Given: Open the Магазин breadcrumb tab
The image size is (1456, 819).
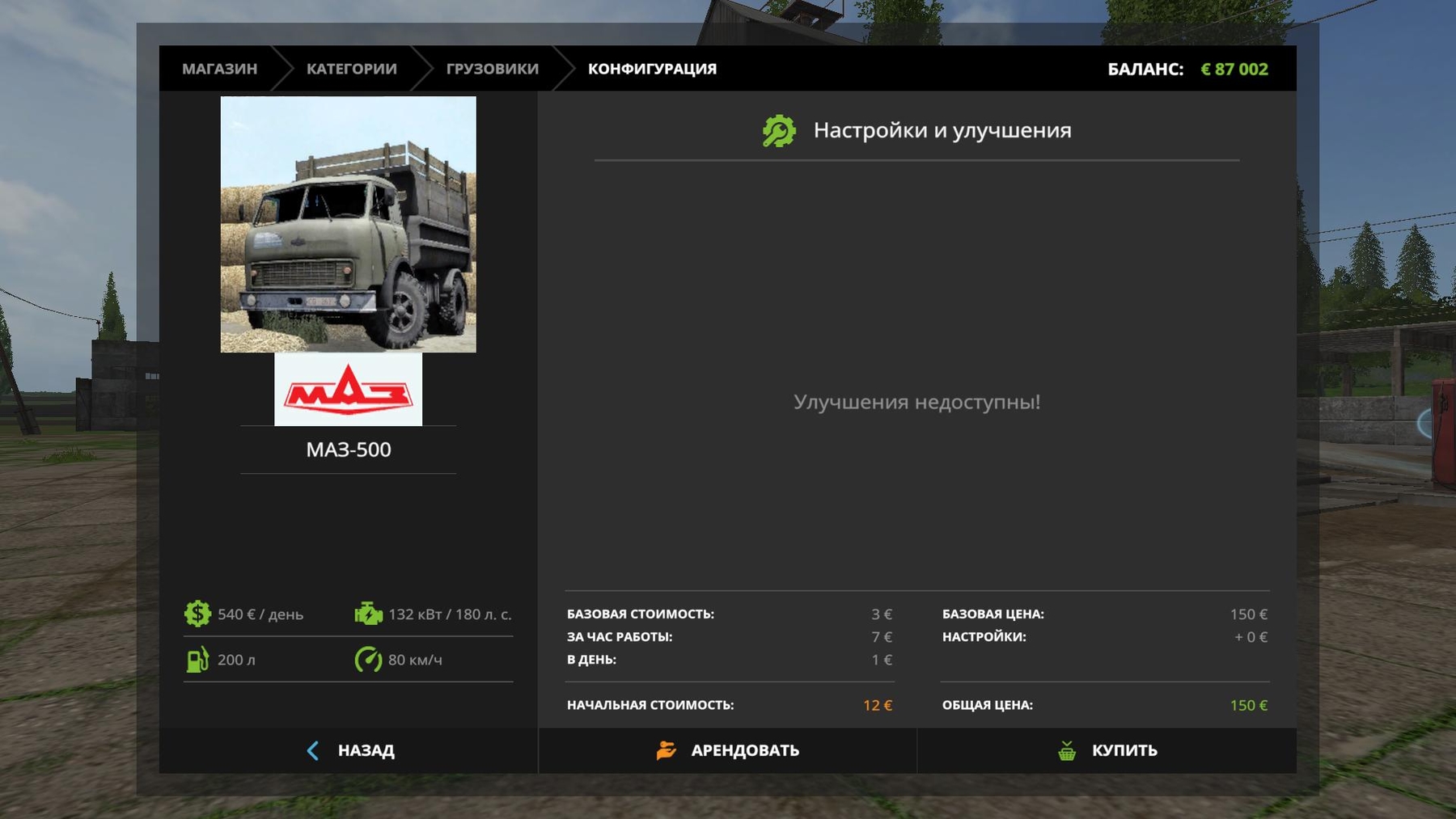Looking at the screenshot, I should [x=219, y=69].
